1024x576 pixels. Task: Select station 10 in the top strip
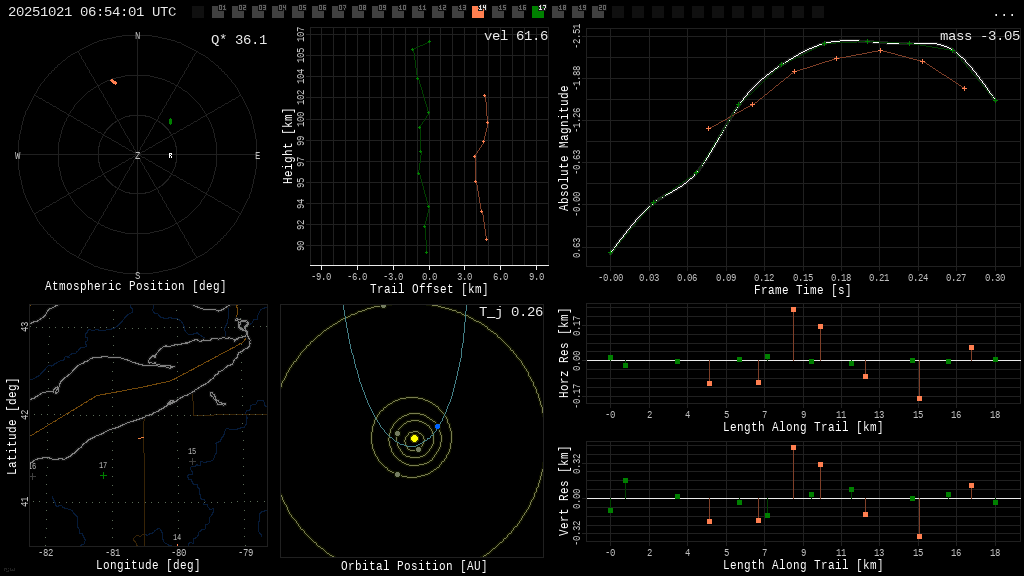tap(398, 12)
